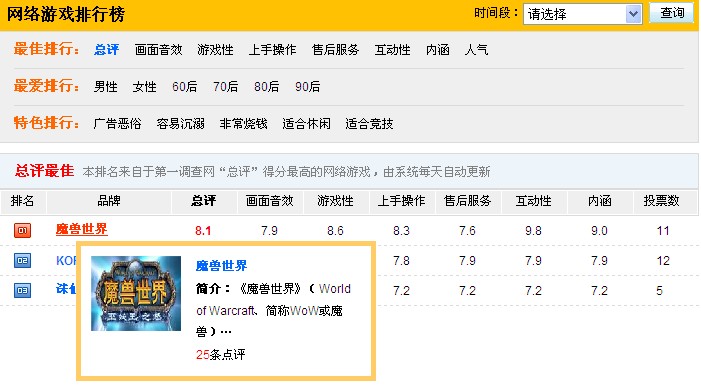This screenshot has width=701, height=386.
Task: Click the 总评 column header
Action: [x=203, y=201]
